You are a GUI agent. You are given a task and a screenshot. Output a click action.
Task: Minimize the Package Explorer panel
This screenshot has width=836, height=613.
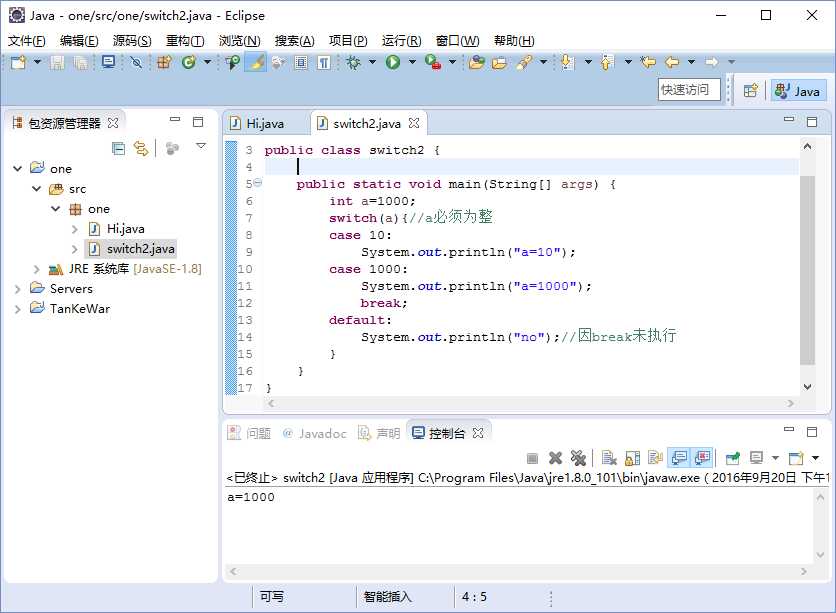(175, 120)
